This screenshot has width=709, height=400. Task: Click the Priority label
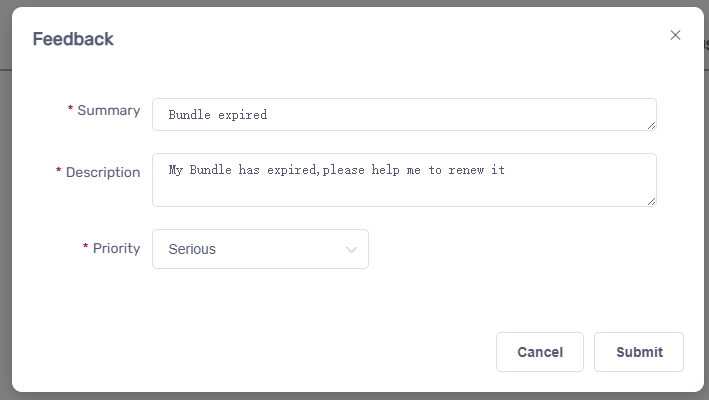116,248
